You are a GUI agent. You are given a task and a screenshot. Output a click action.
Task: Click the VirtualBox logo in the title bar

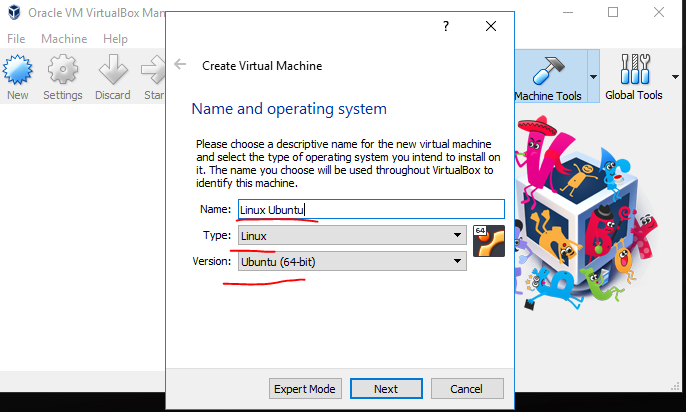pos(14,12)
